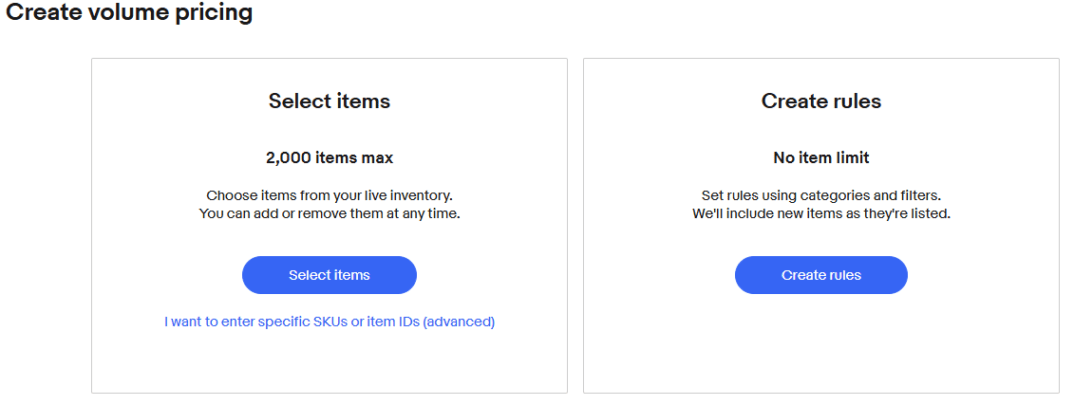Click the Choose items from live inventory text

(329, 196)
